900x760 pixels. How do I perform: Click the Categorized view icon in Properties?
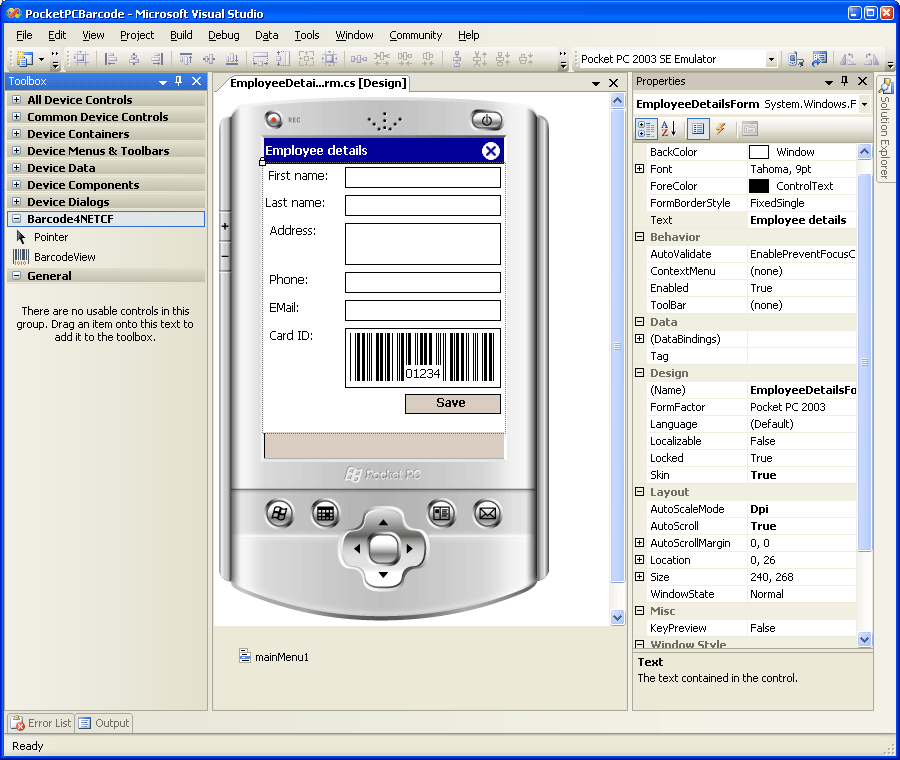click(x=646, y=129)
